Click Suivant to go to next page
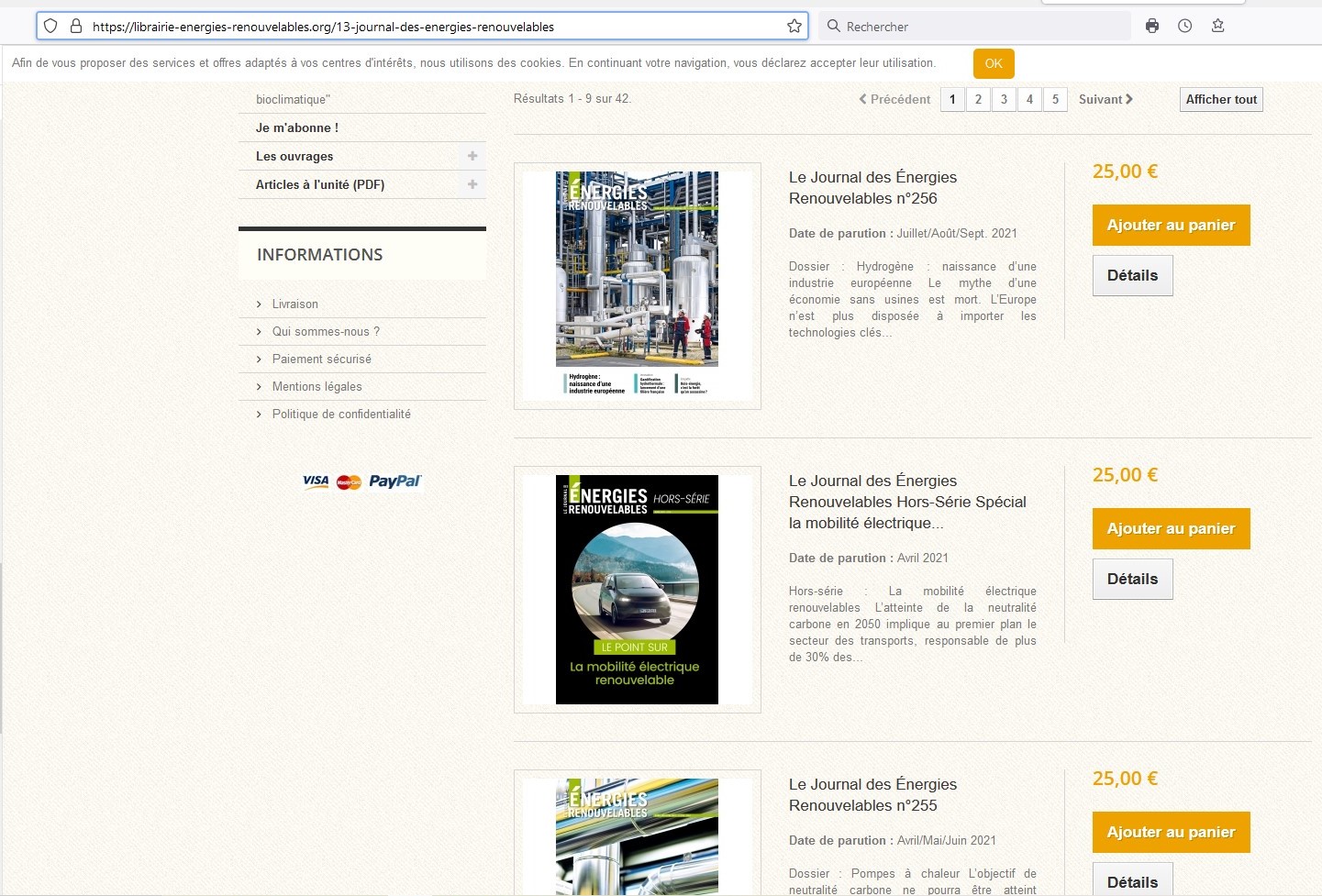 tap(1105, 99)
